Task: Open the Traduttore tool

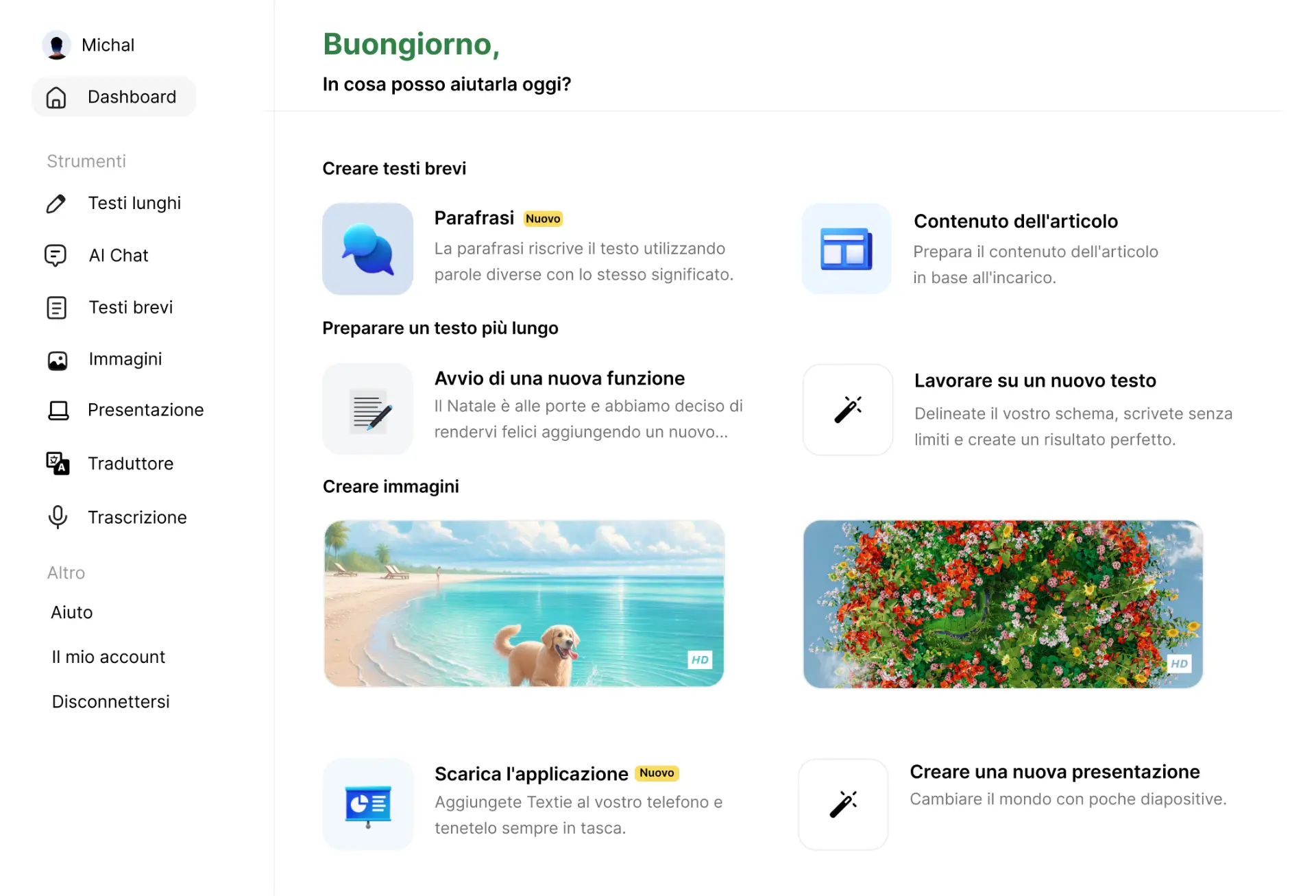Action: pos(131,463)
